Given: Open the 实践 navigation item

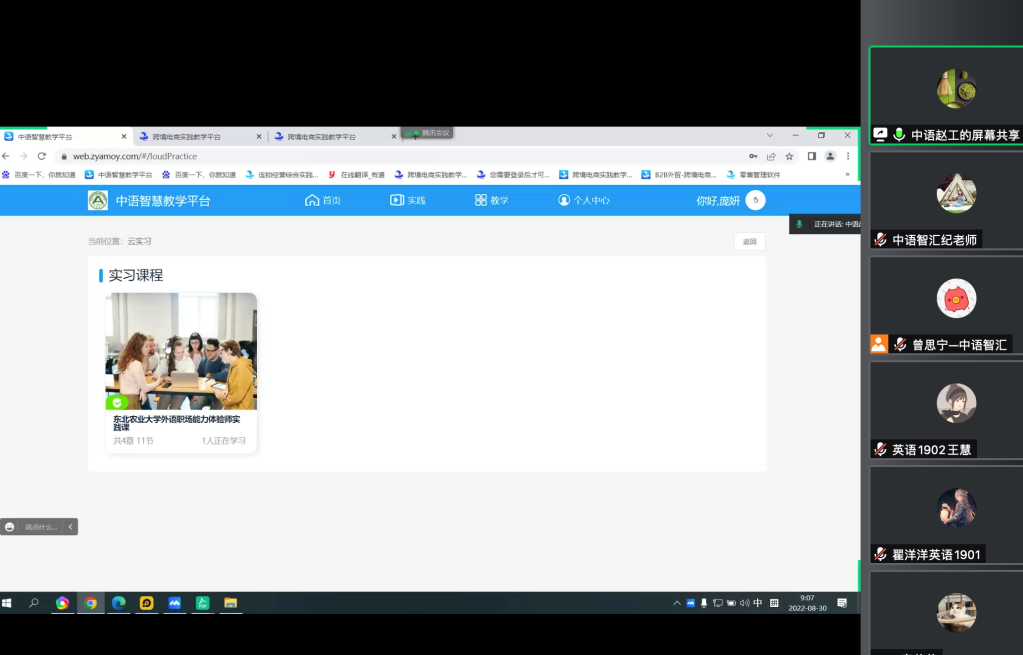Looking at the screenshot, I should pyautogui.click(x=408, y=200).
